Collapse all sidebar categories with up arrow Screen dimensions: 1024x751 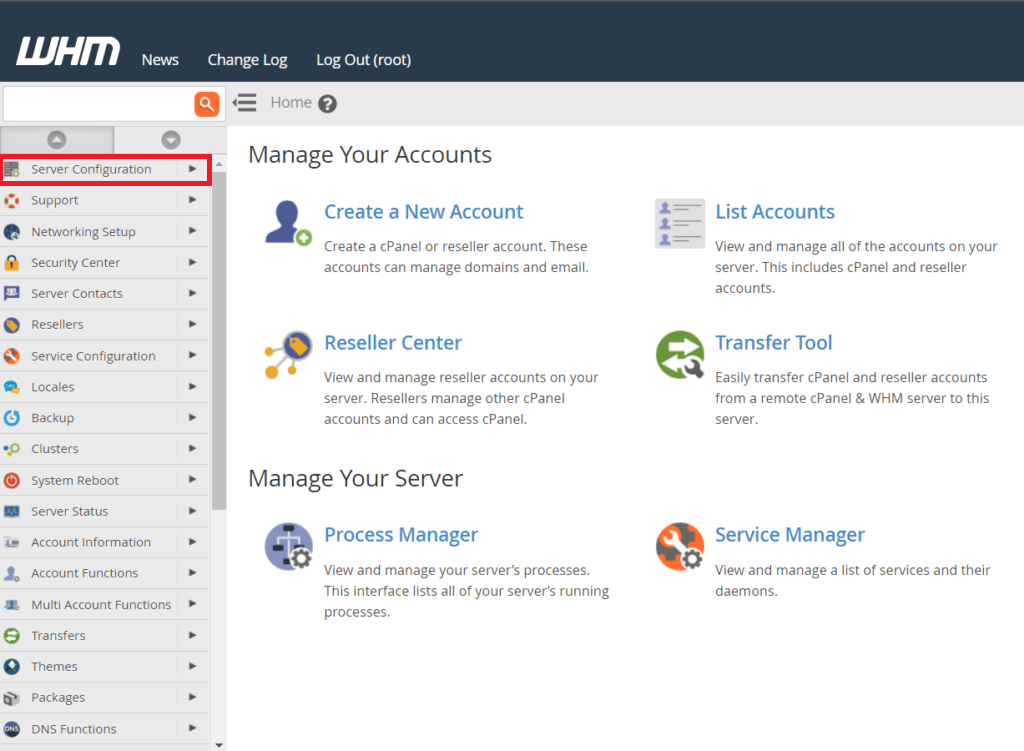pos(57,140)
